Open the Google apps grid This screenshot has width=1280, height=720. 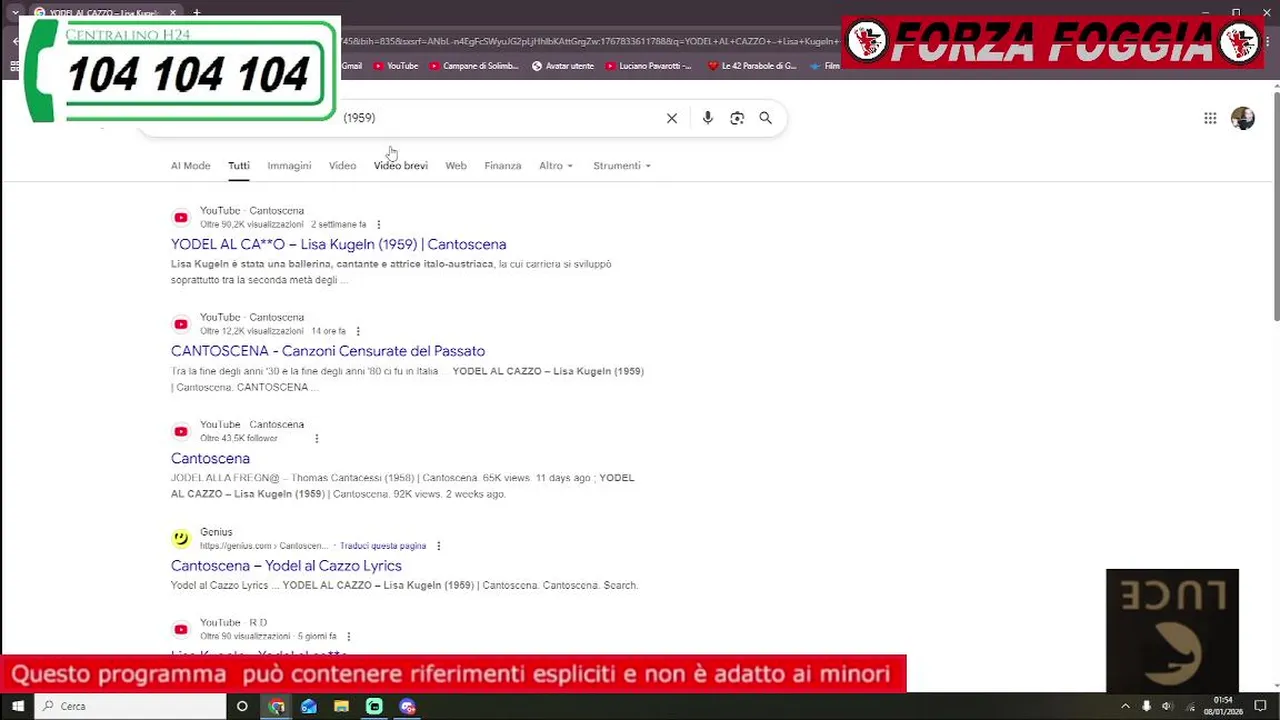click(1210, 118)
